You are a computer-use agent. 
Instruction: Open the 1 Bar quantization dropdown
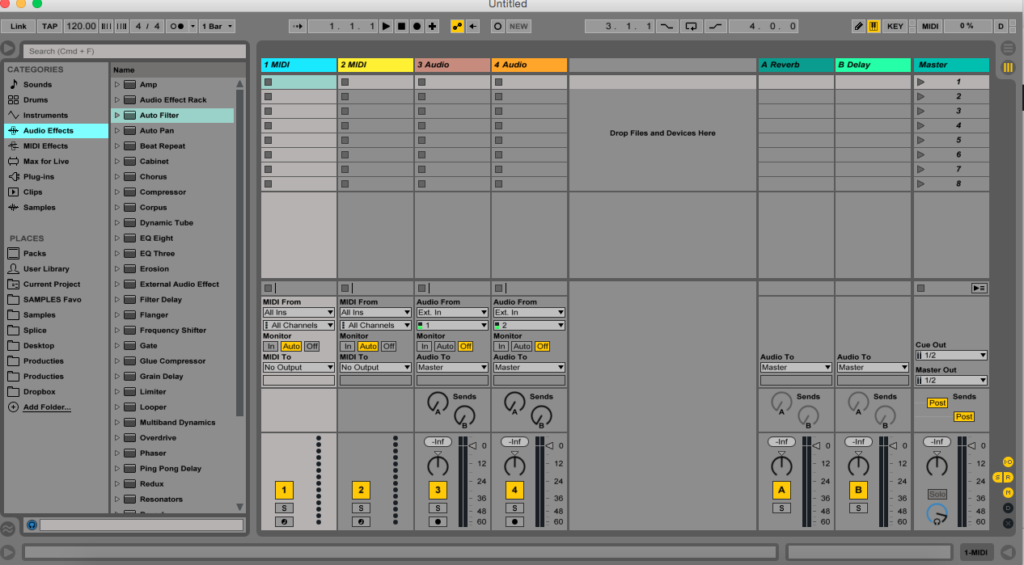point(217,26)
